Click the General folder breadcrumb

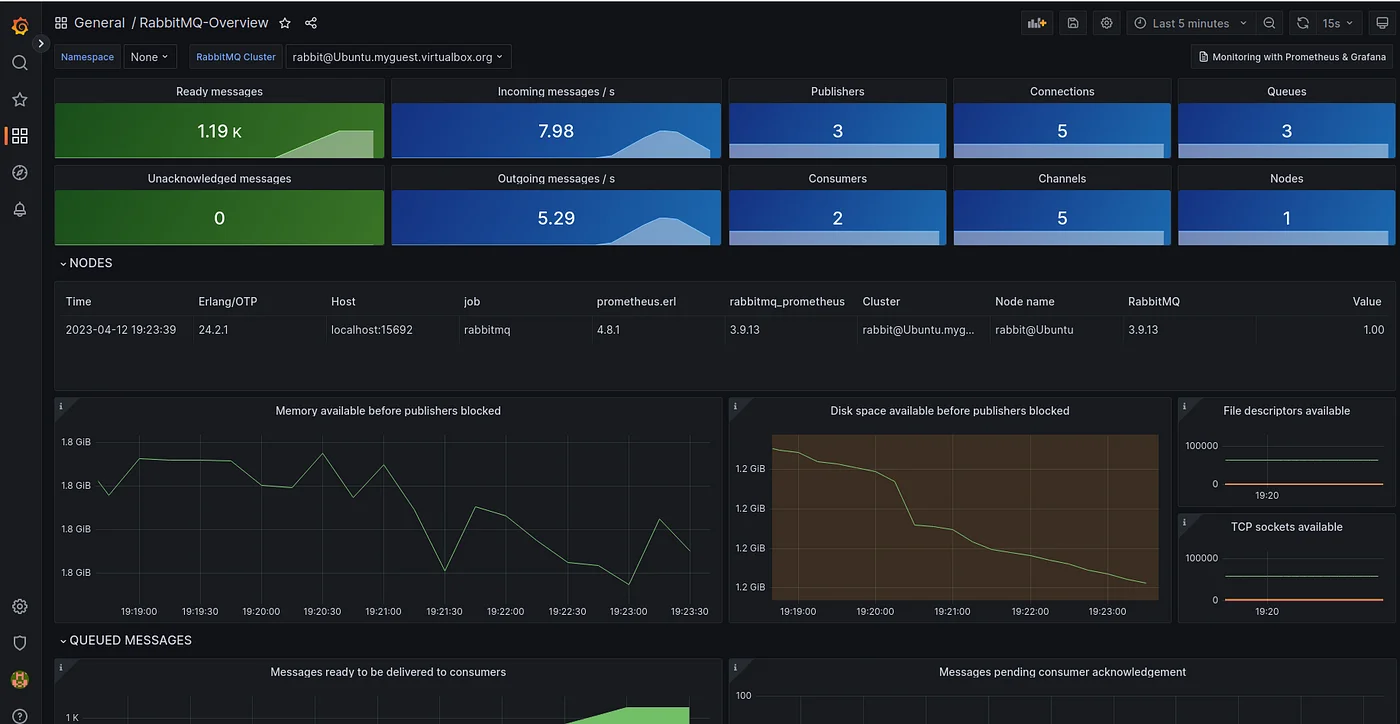click(x=99, y=23)
